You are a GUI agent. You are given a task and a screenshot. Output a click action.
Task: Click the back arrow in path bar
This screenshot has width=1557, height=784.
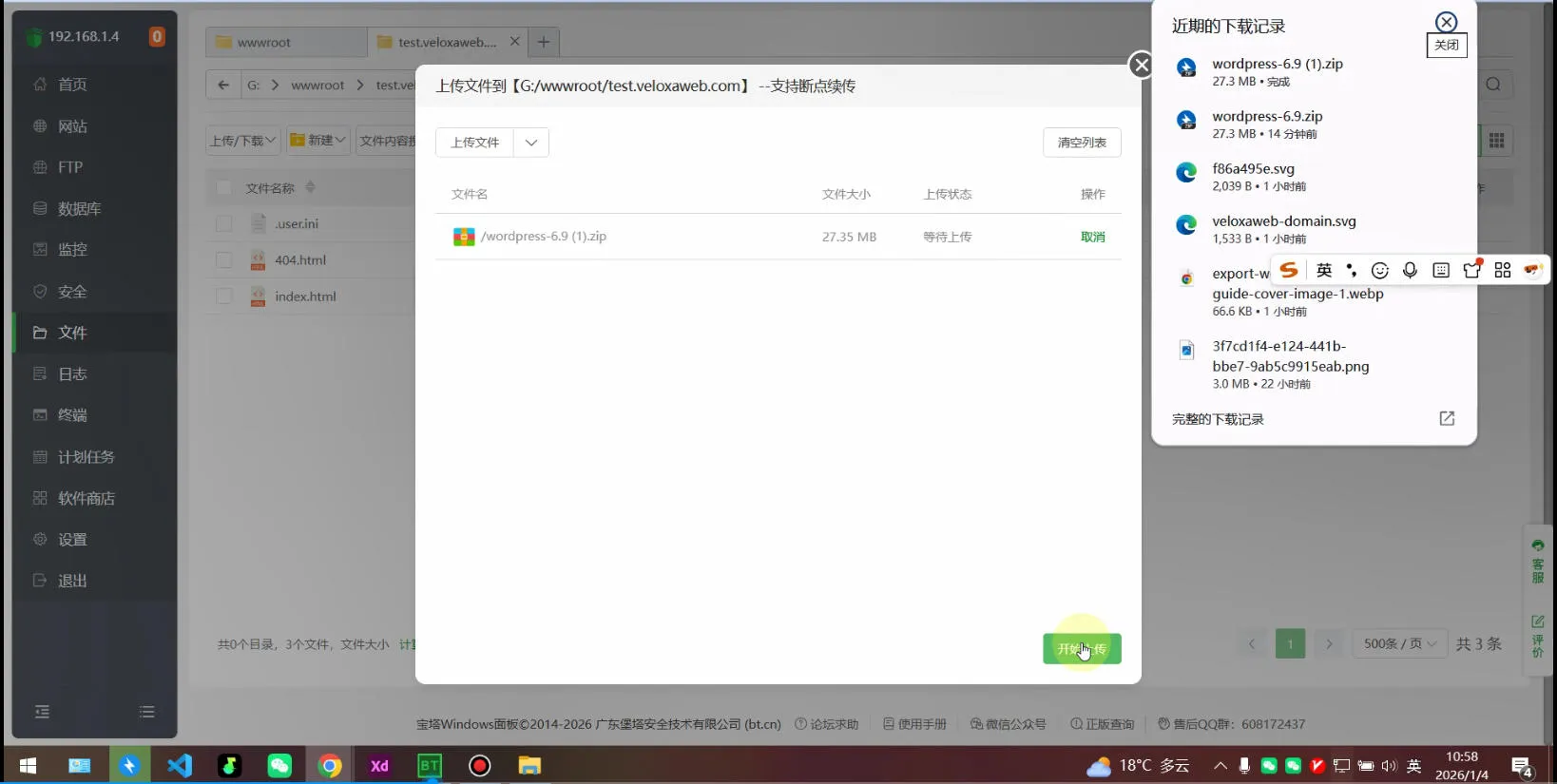223,85
